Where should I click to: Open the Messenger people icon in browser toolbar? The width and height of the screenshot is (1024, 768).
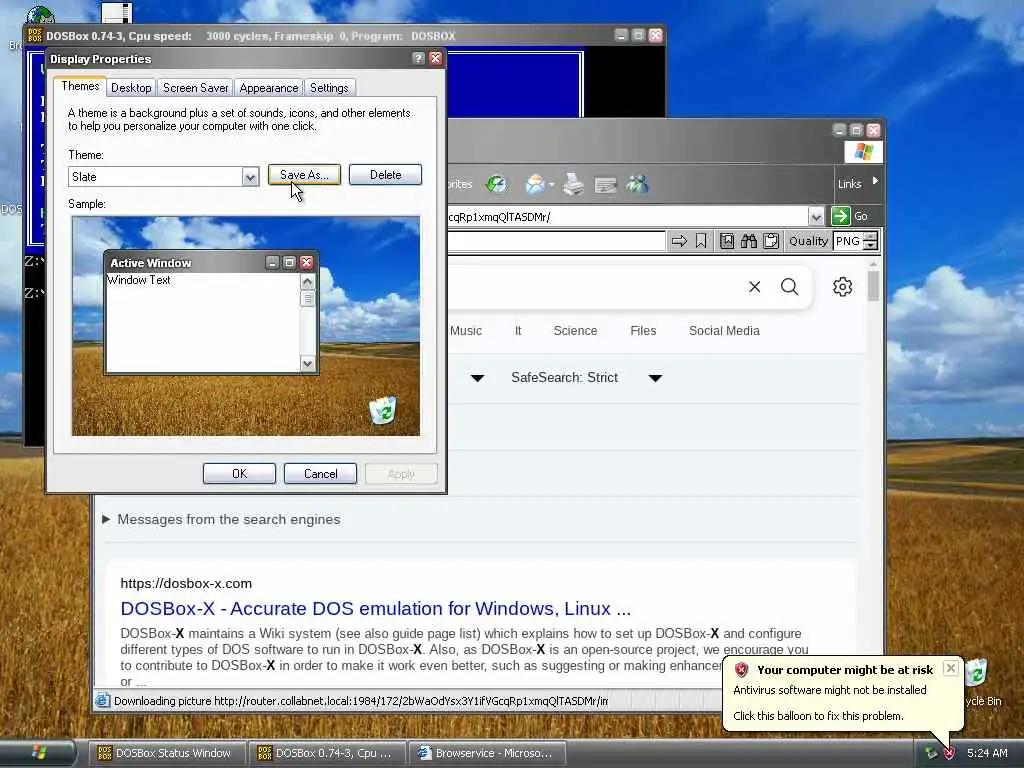pos(637,184)
